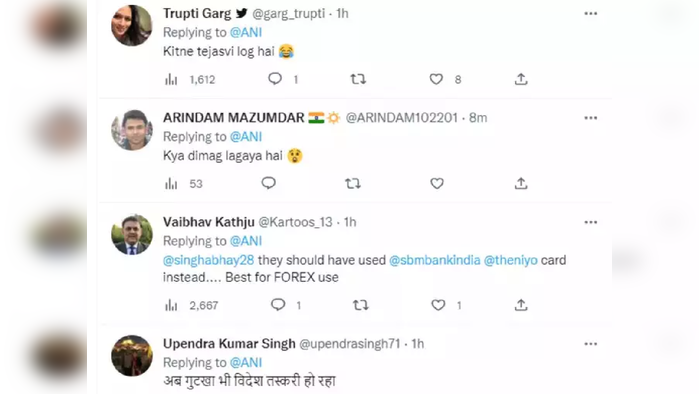Open more options on ARINDAM MAZUMDAR's tweet
The width and height of the screenshot is (699, 394).
(x=591, y=118)
